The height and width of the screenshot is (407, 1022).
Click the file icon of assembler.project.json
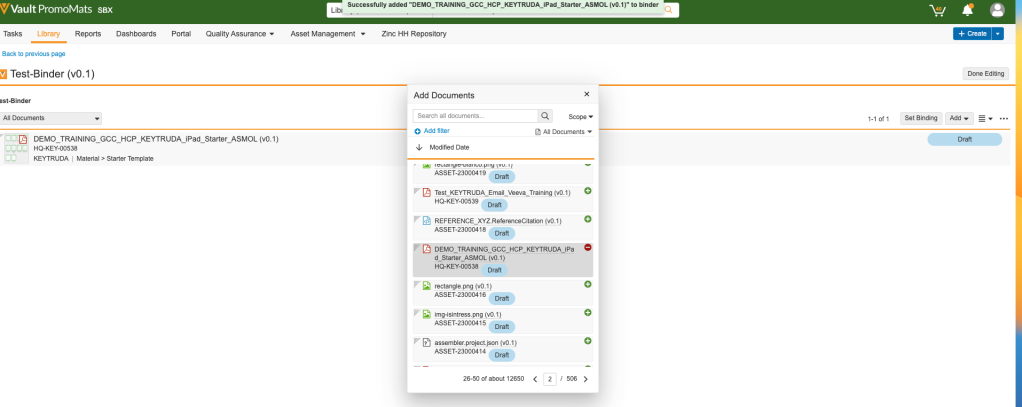[427, 342]
